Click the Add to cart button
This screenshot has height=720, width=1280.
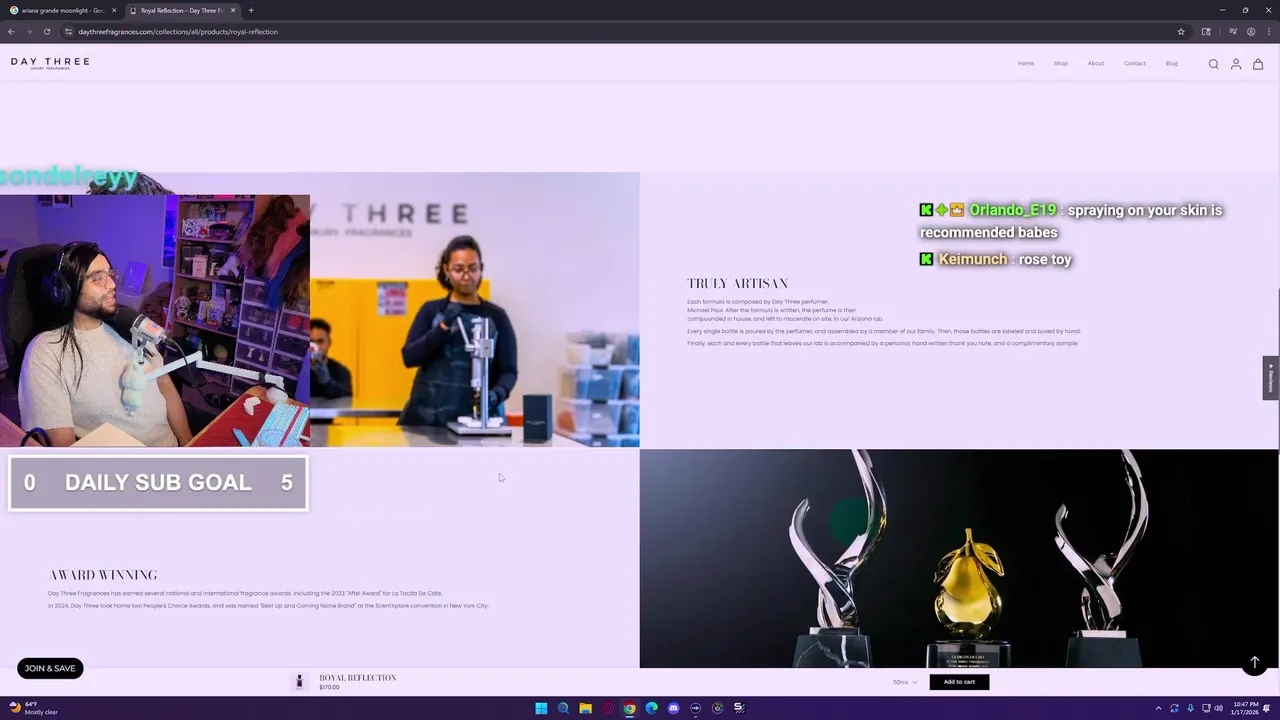coord(959,682)
